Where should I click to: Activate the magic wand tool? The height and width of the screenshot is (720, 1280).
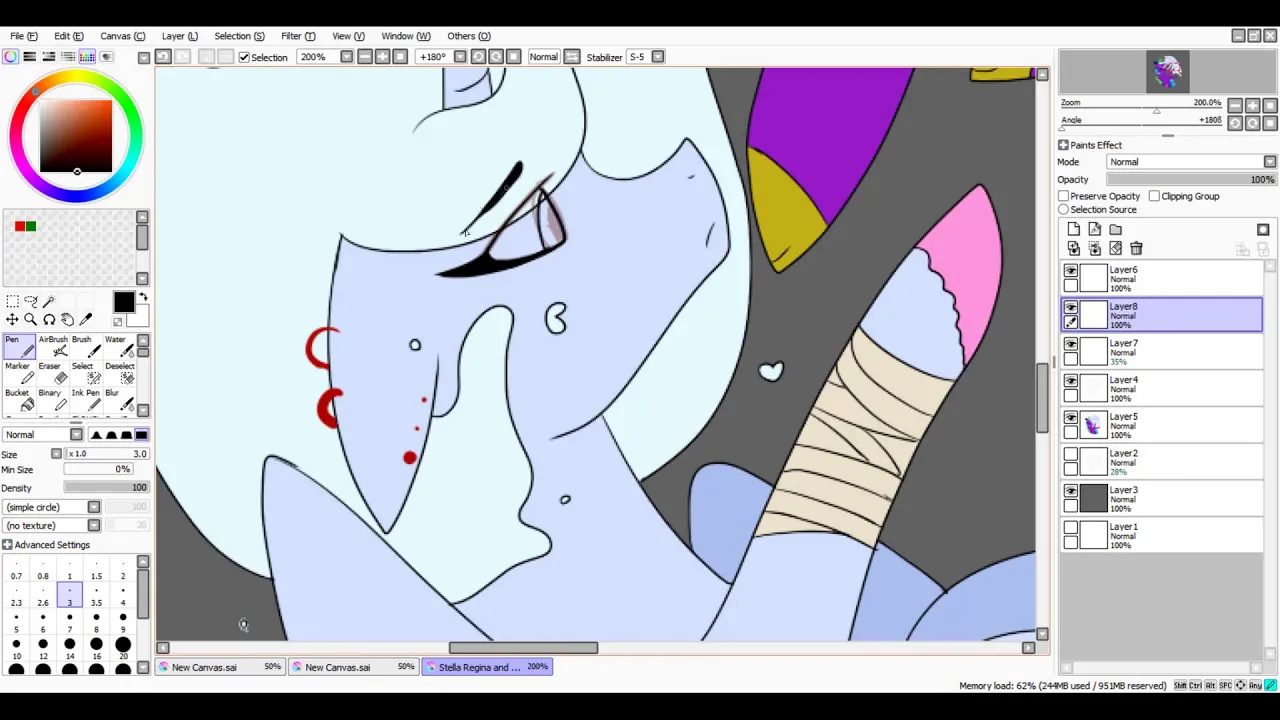[49, 301]
